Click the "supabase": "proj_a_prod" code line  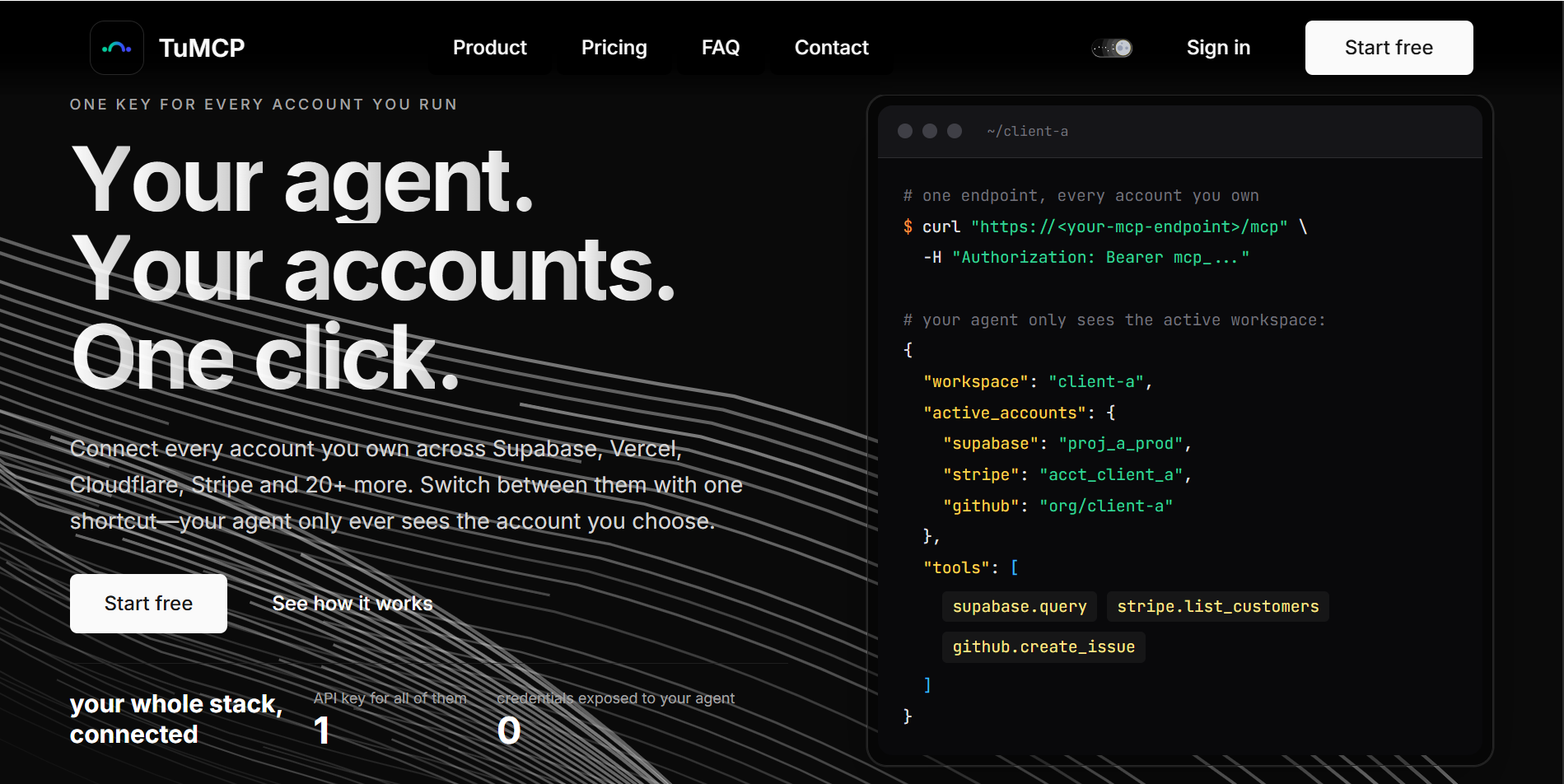tap(1067, 444)
